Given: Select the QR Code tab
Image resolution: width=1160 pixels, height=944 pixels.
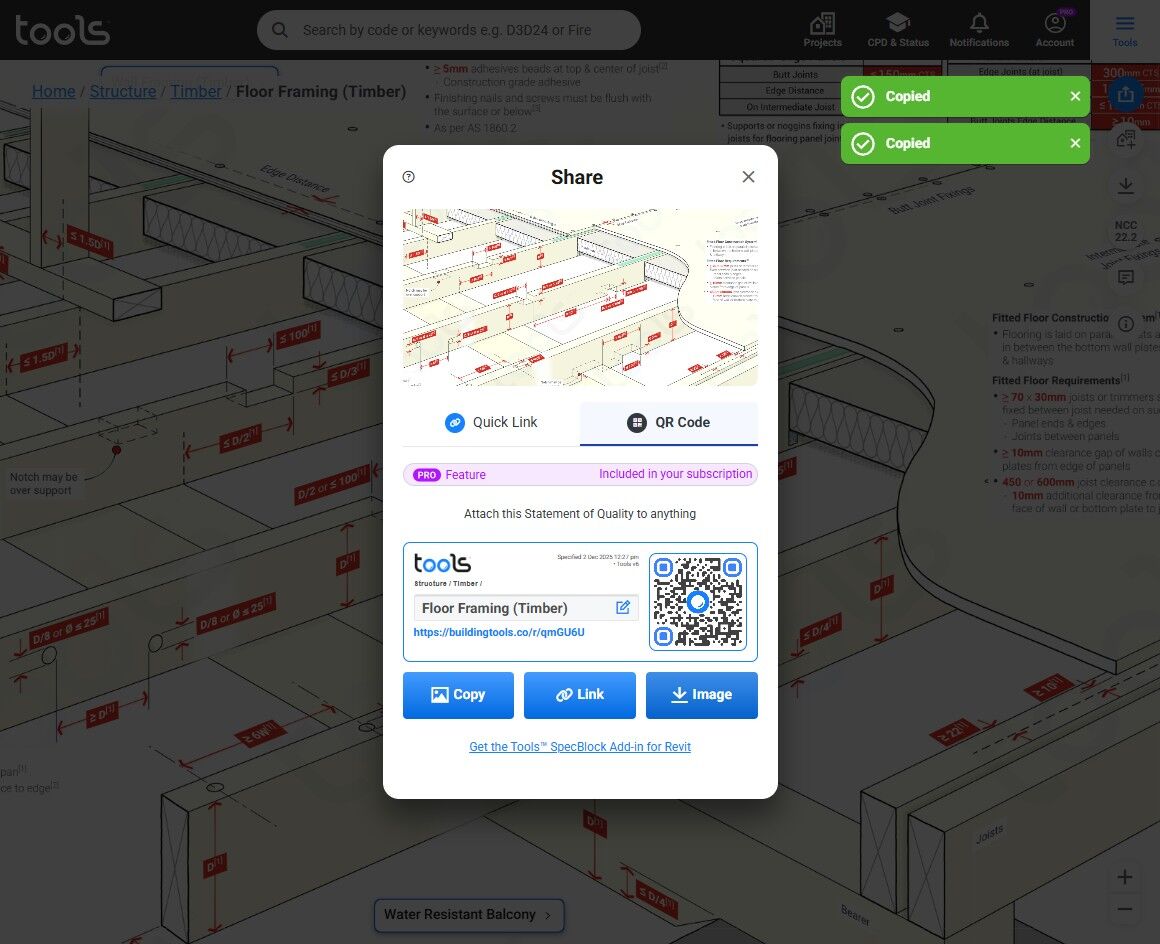Looking at the screenshot, I should click(669, 422).
